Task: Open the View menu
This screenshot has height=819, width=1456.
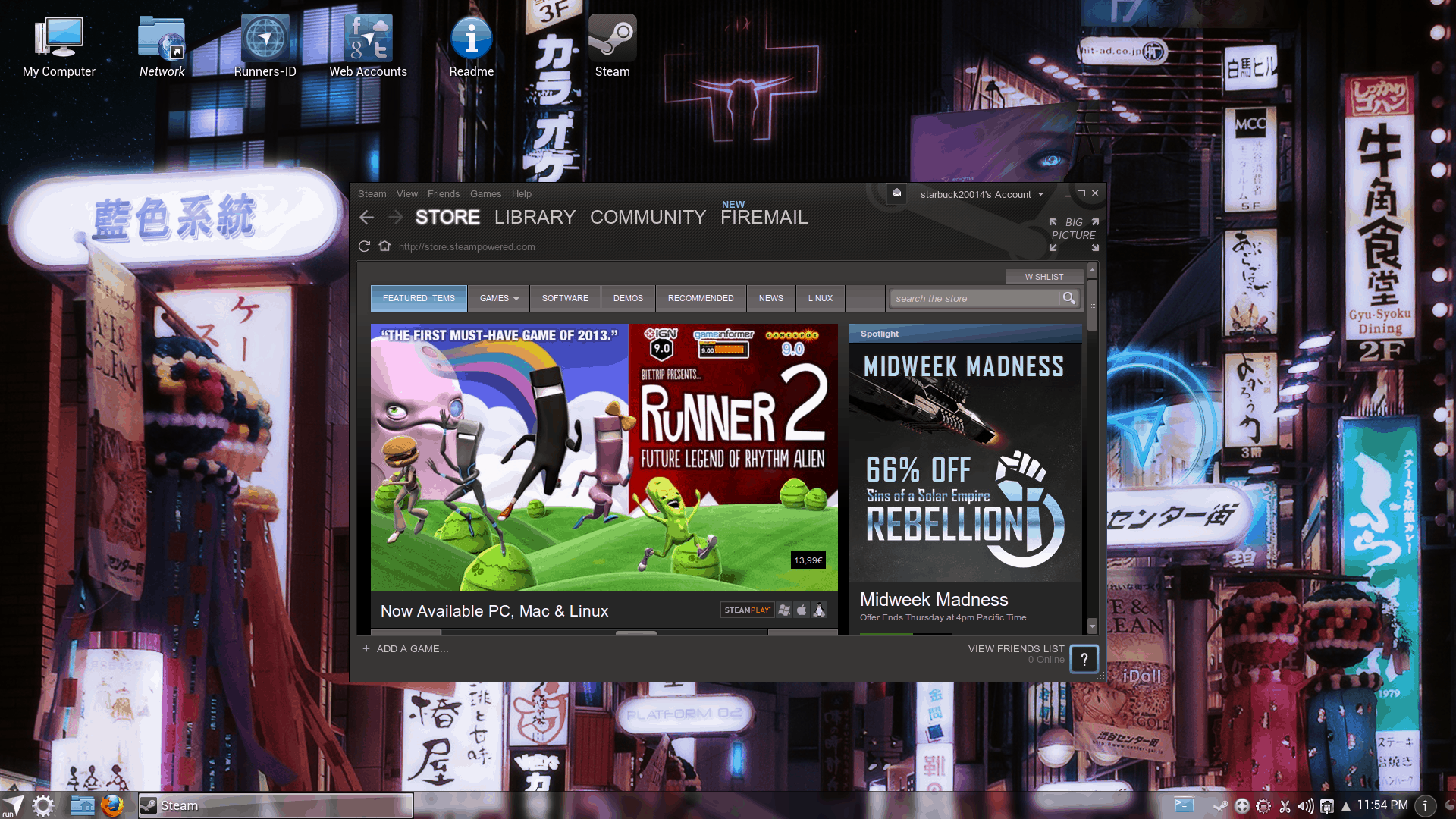Action: [x=407, y=193]
